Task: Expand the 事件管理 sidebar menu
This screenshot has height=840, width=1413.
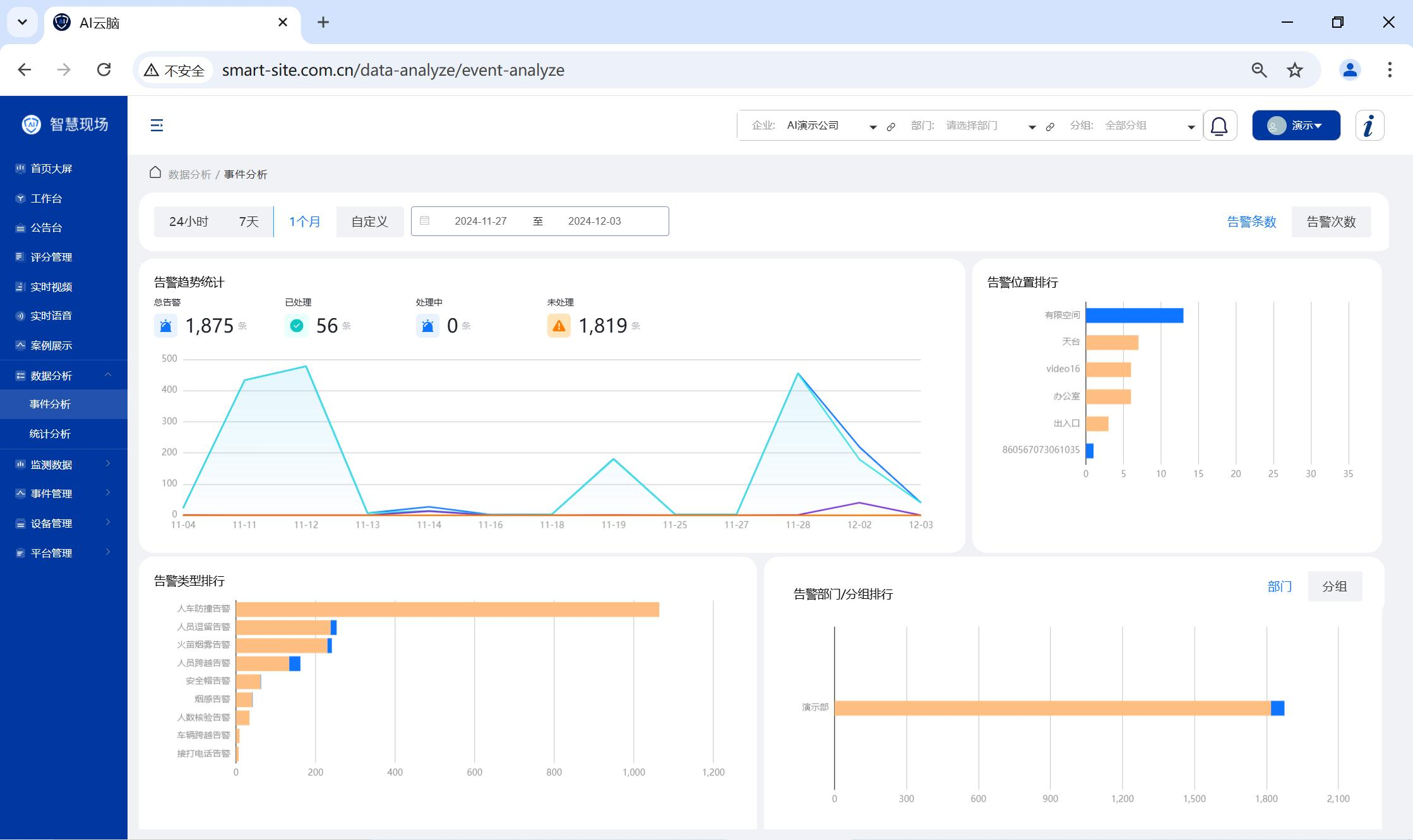Action: tap(63, 494)
